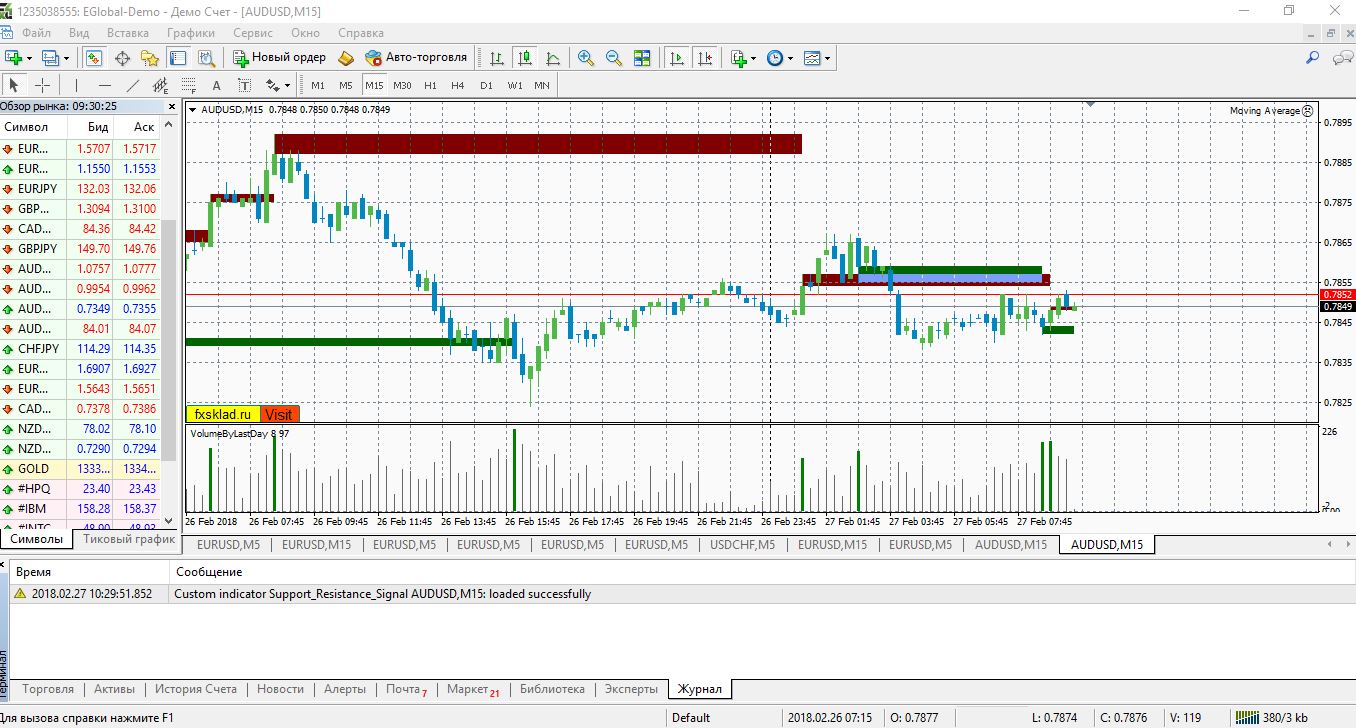Switch chart to bar chart mode
The image size is (1356, 728).
click(497, 58)
